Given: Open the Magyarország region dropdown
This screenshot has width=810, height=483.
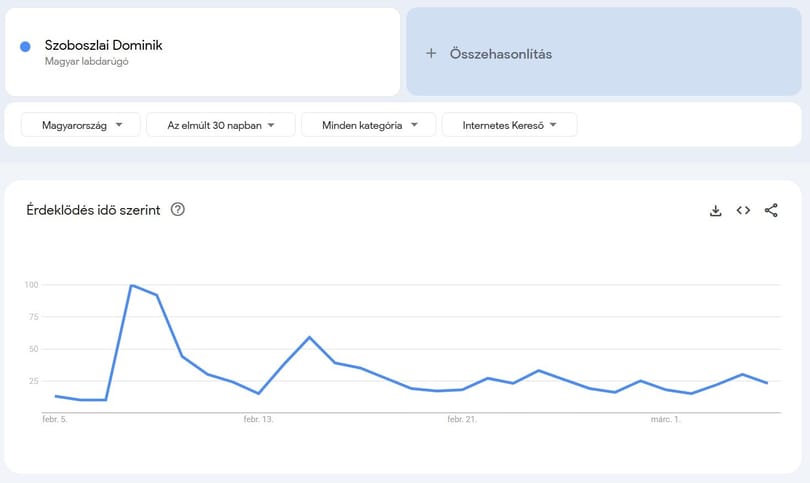Looking at the screenshot, I should (81, 125).
